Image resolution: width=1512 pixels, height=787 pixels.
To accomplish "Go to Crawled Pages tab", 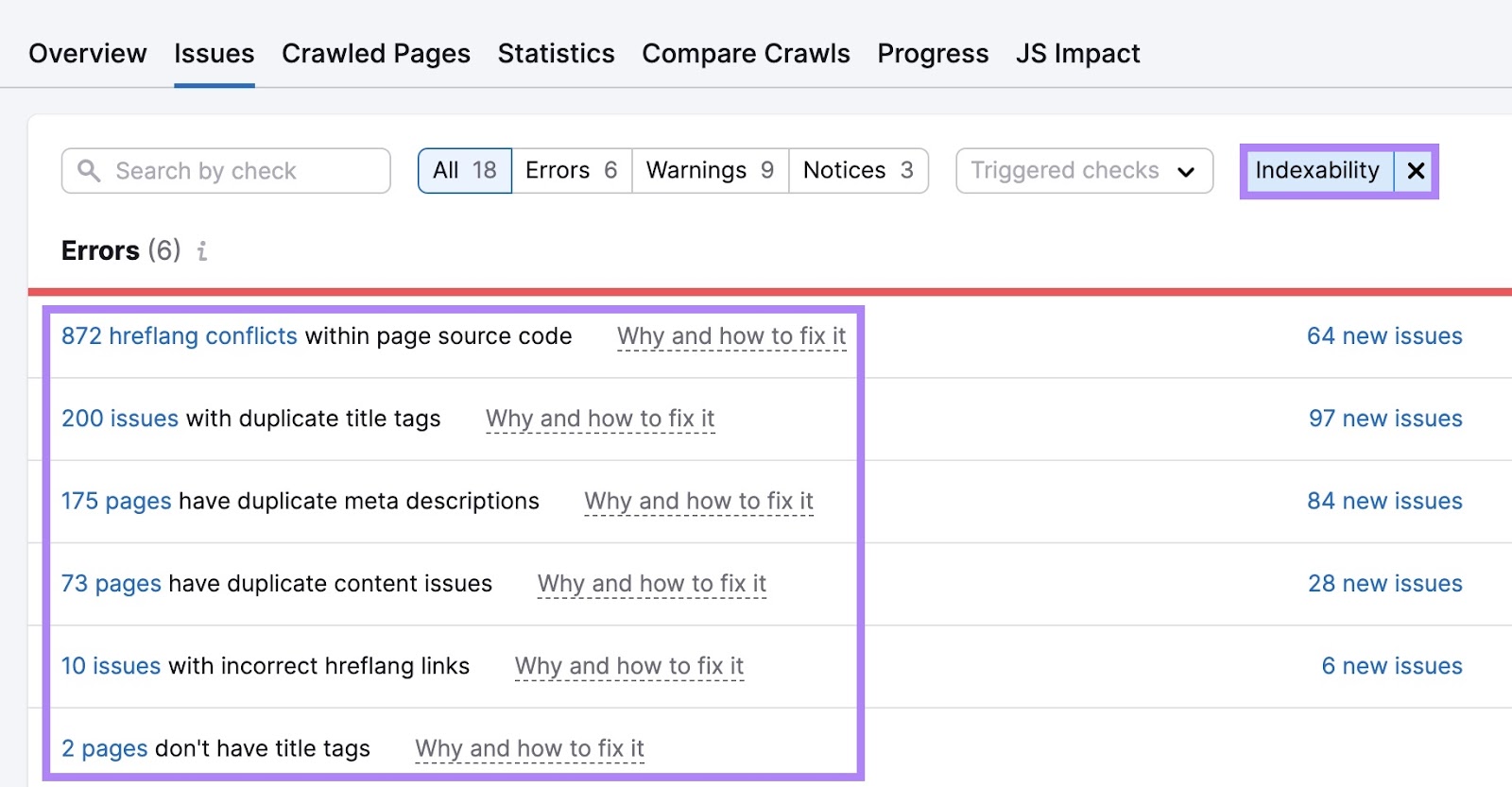I will [x=375, y=54].
